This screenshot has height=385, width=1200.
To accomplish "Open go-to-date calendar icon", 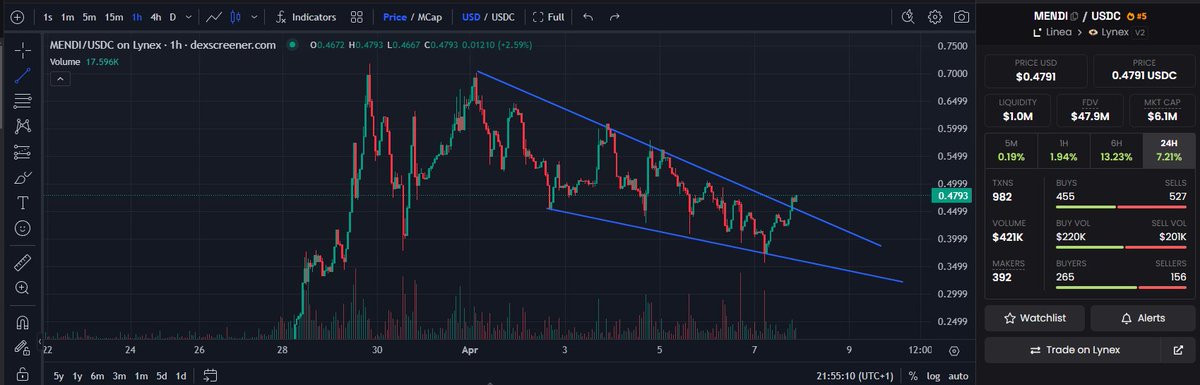I will (x=210, y=375).
